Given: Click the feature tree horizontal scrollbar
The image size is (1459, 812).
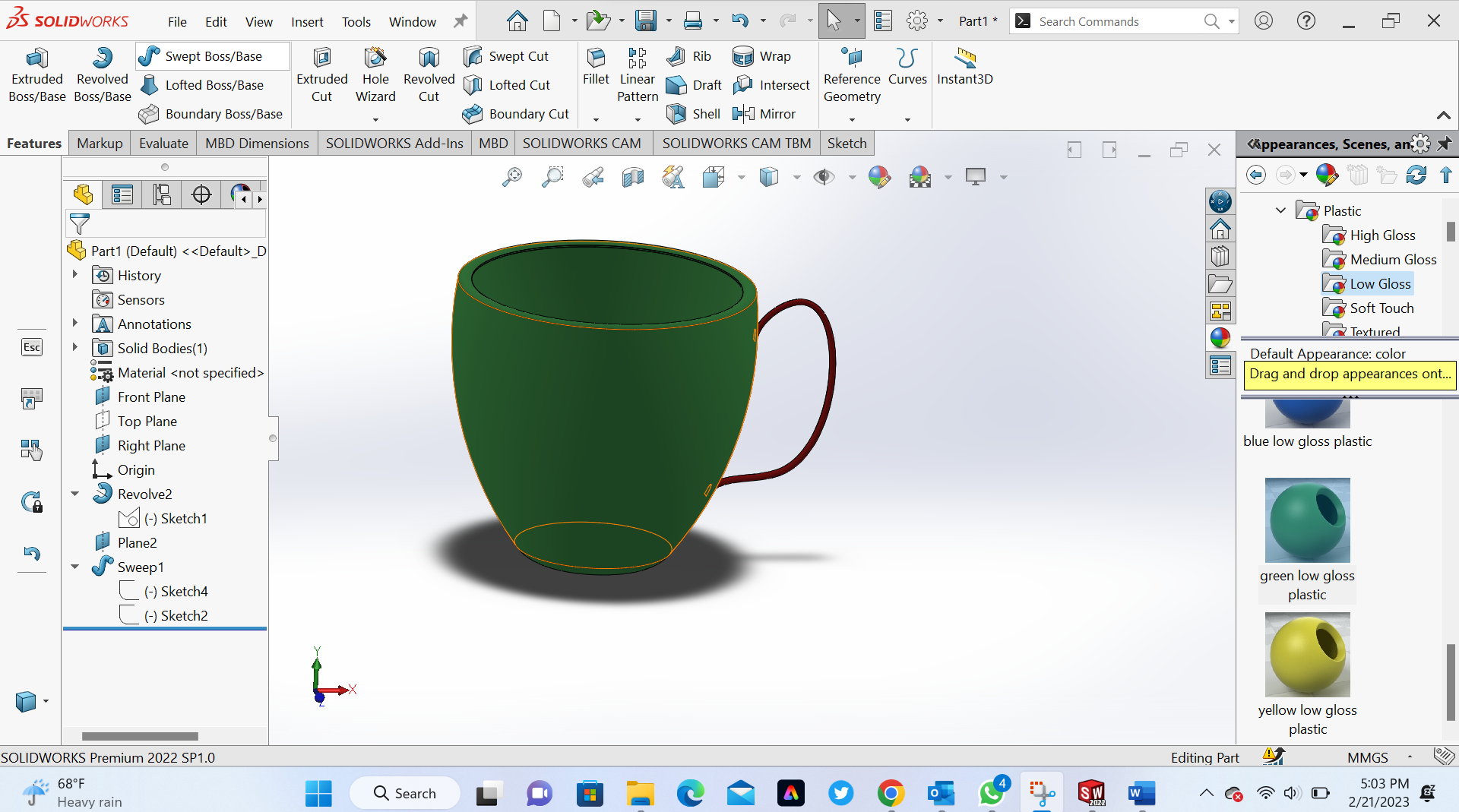Looking at the screenshot, I should 140,736.
